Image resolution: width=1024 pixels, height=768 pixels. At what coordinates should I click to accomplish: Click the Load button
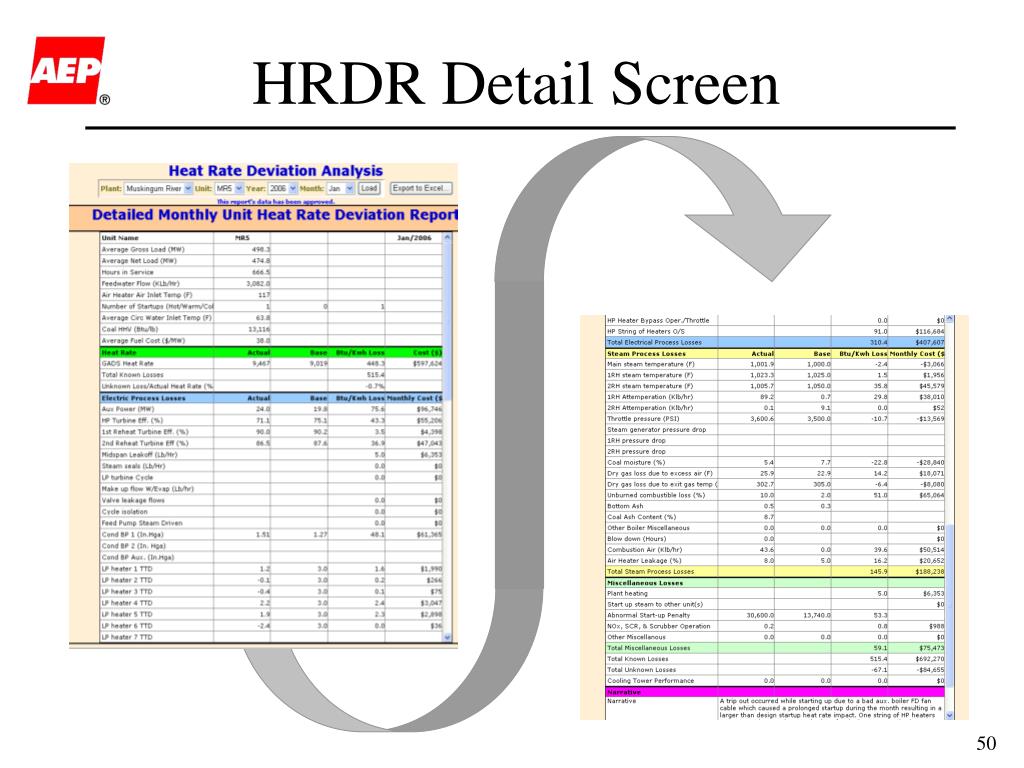pos(369,188)
